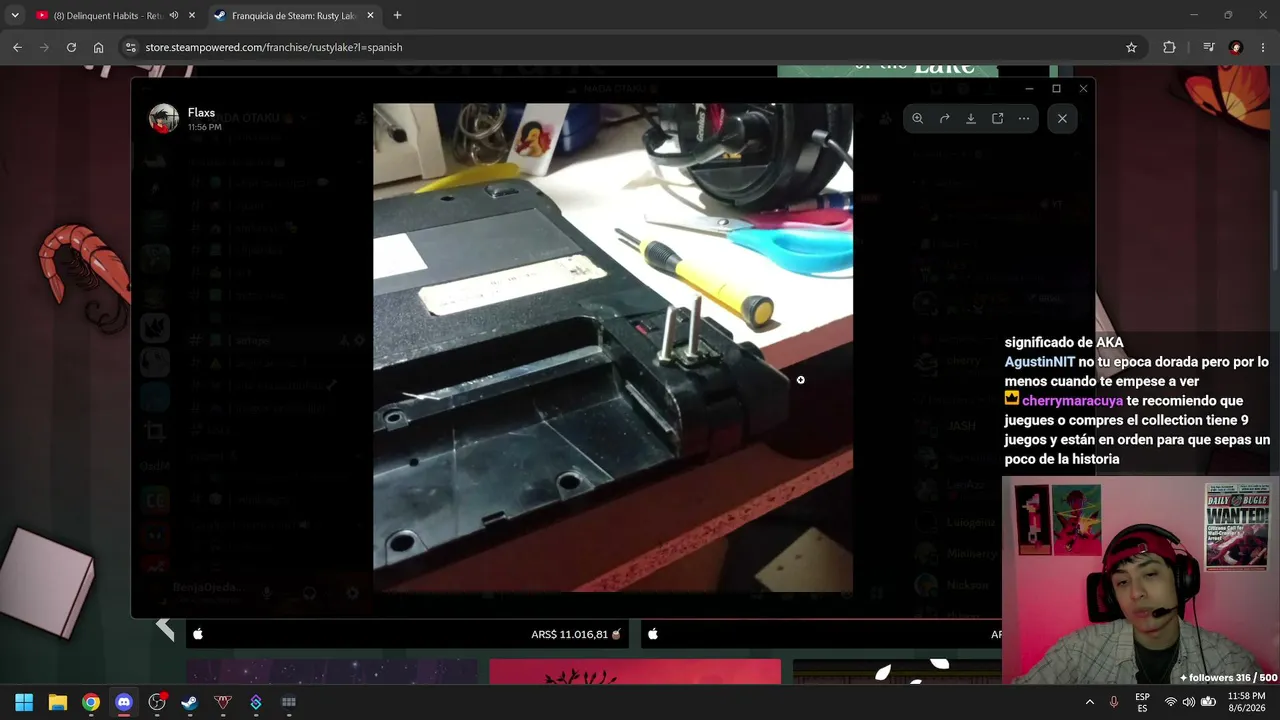Viewport: 1280px width, 720px height.
Task: Go back in Chrome
Action: [17, 47]
